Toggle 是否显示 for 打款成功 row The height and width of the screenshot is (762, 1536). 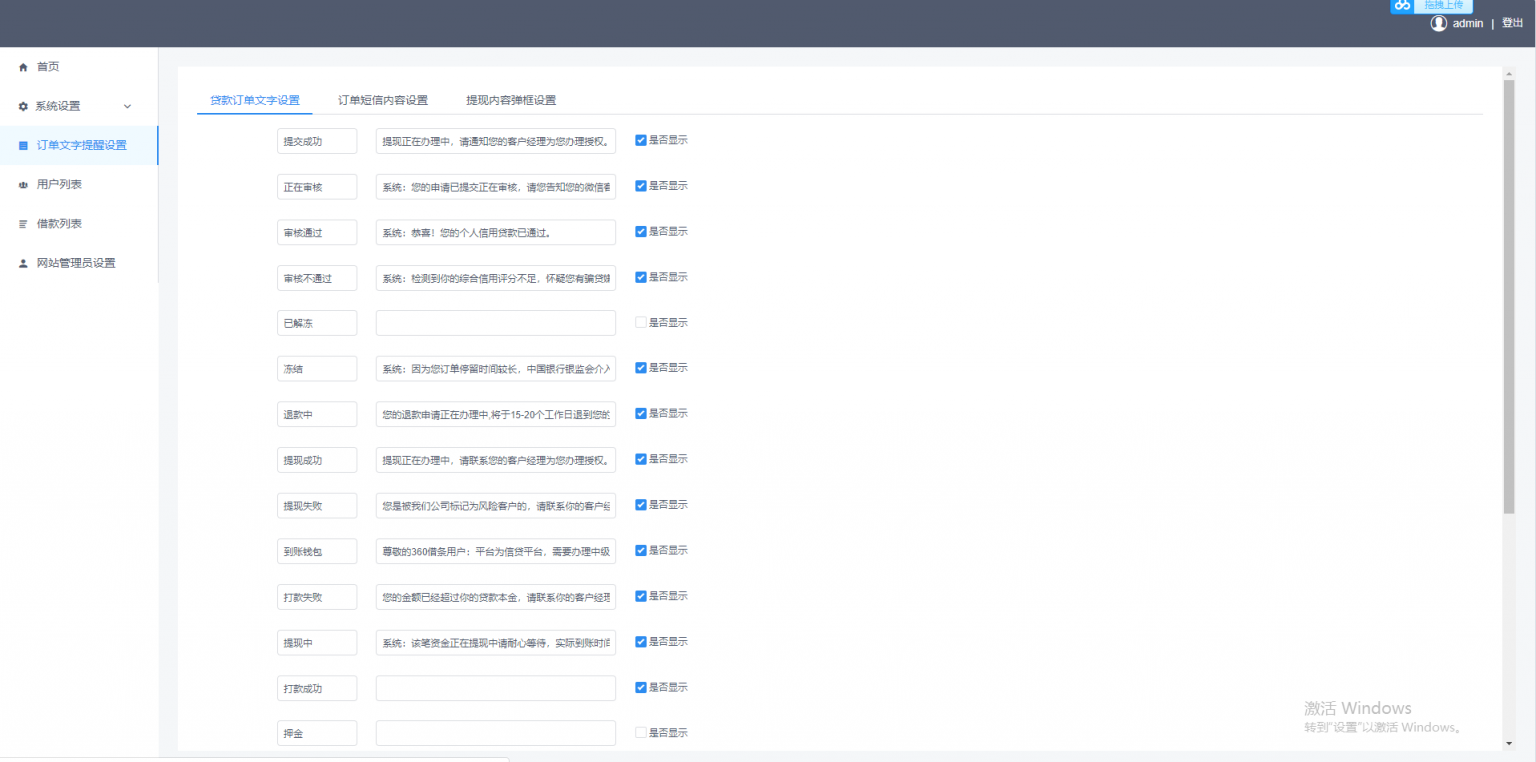tap(640, 687)
